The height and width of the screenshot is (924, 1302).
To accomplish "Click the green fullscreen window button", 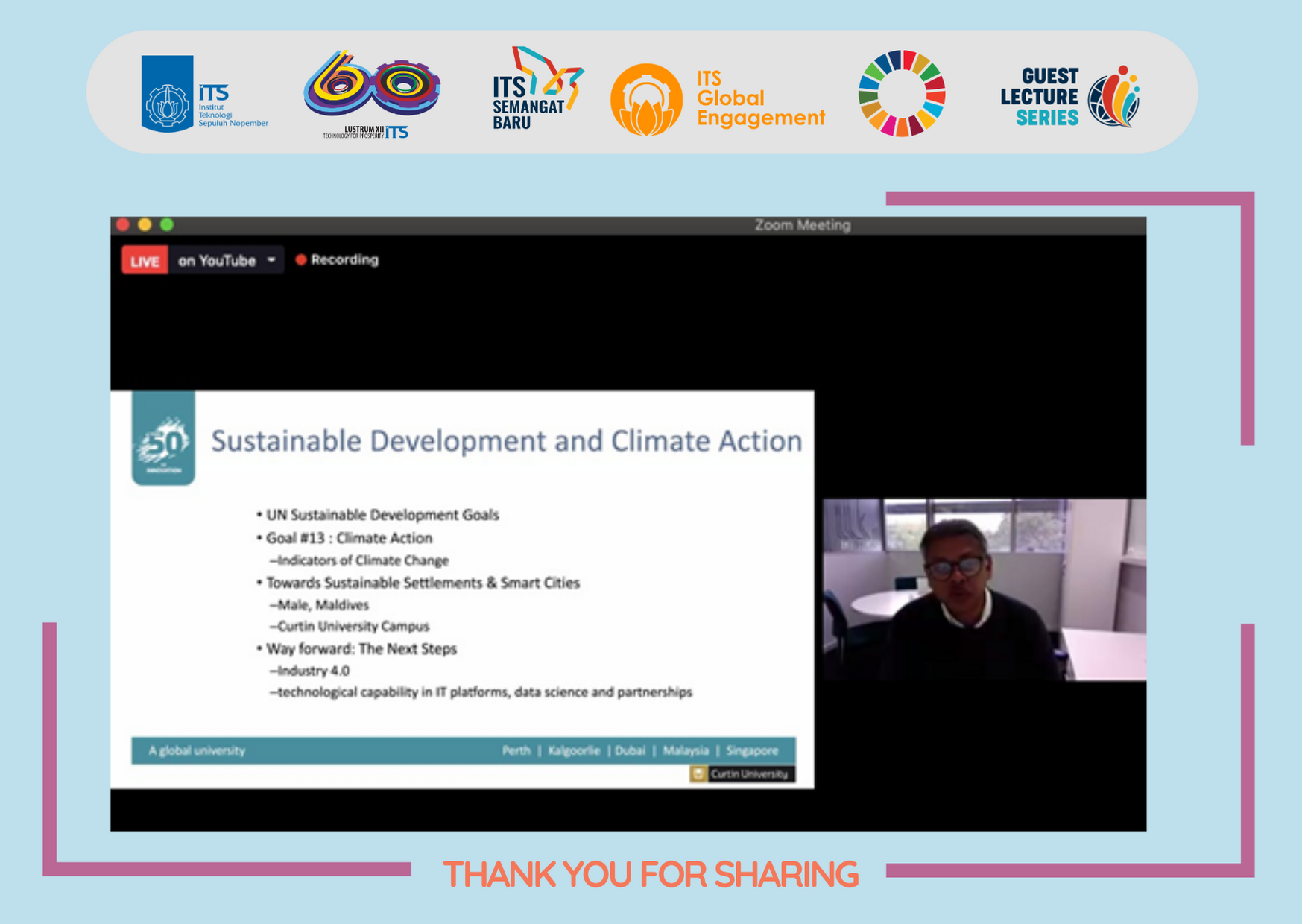I will pyautogui.click(x=167, y=225).
